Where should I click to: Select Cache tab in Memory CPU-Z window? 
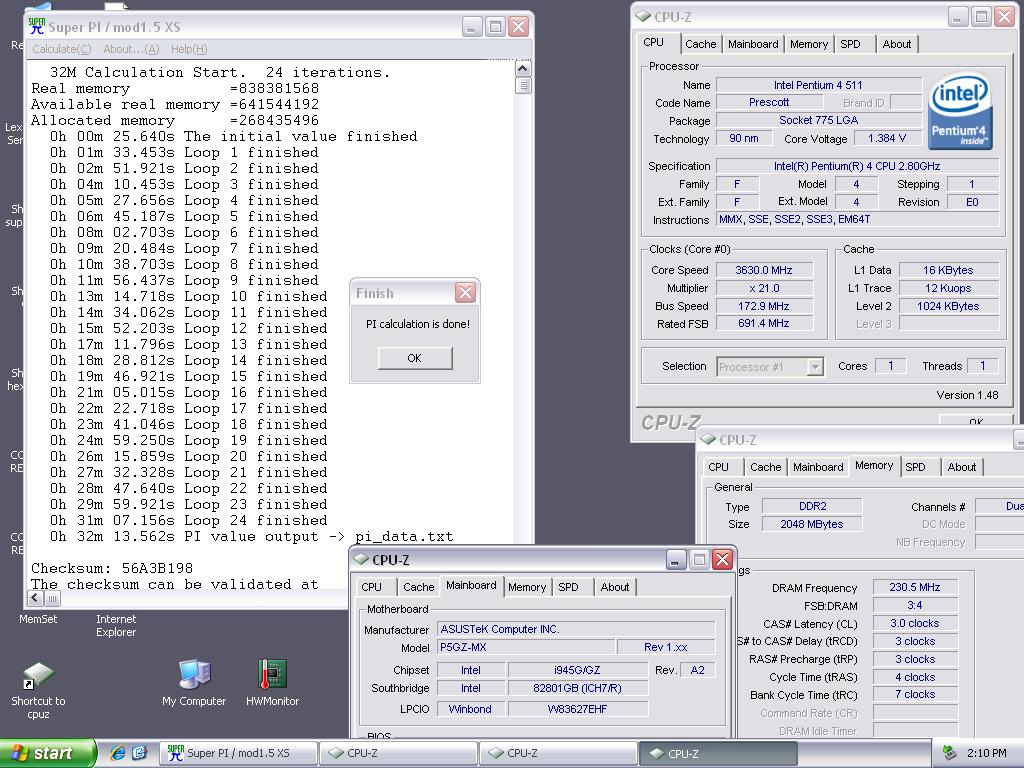pos(765,467)
